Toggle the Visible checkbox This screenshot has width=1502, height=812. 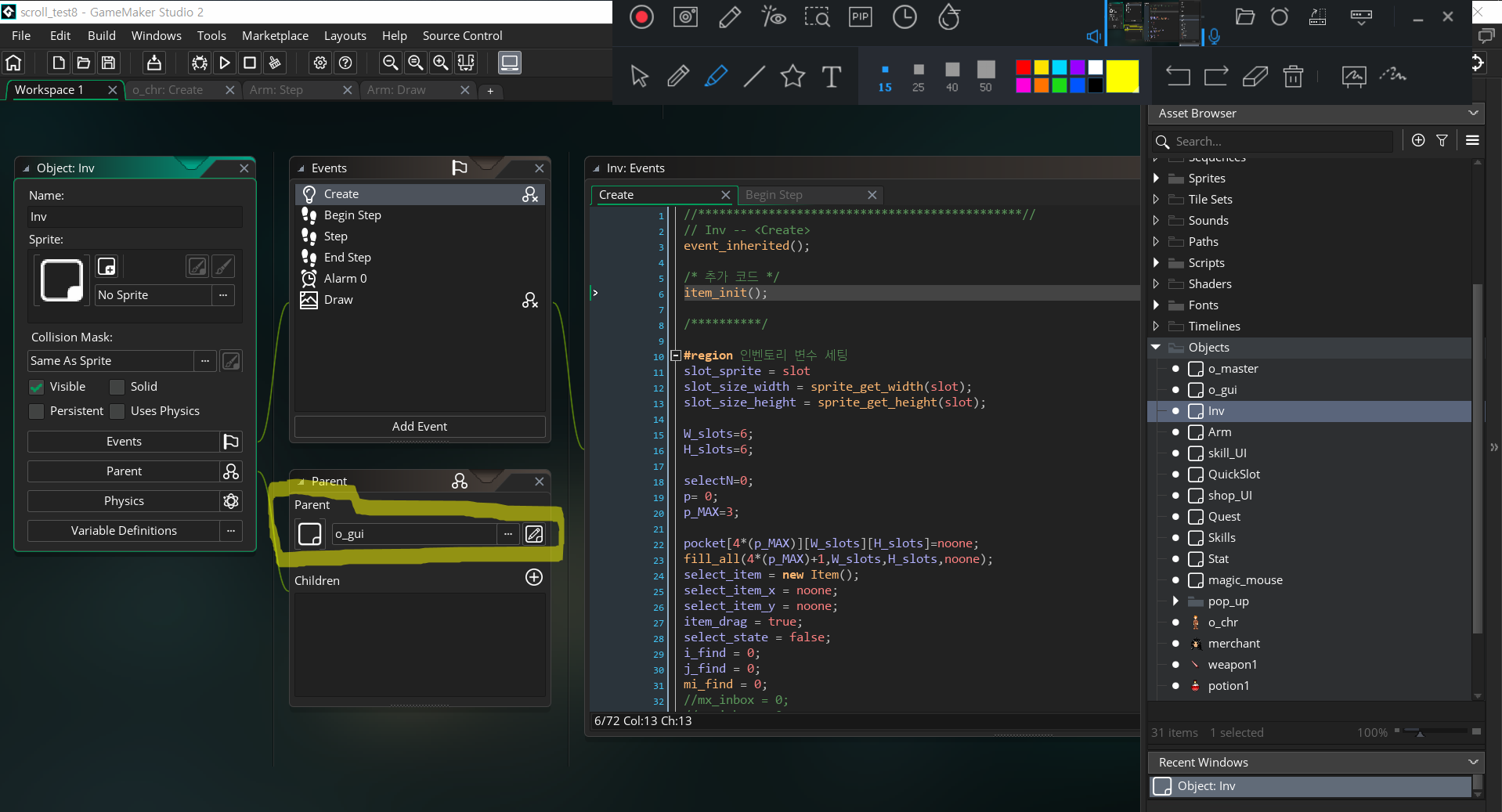(37, 387)
